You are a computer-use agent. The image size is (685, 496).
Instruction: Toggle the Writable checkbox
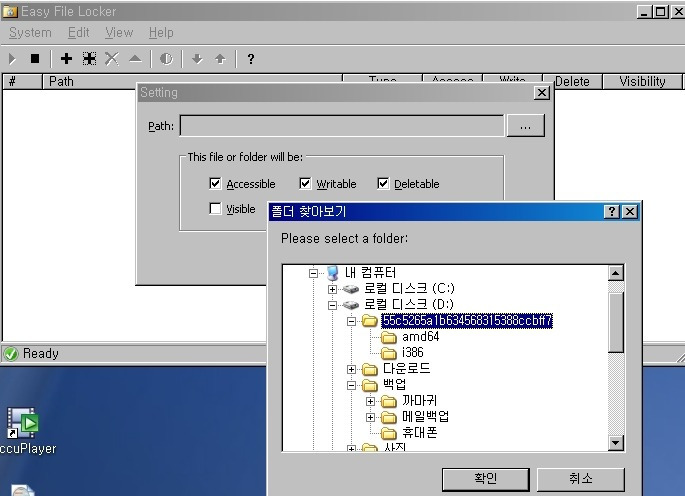[x=305, y=184]
